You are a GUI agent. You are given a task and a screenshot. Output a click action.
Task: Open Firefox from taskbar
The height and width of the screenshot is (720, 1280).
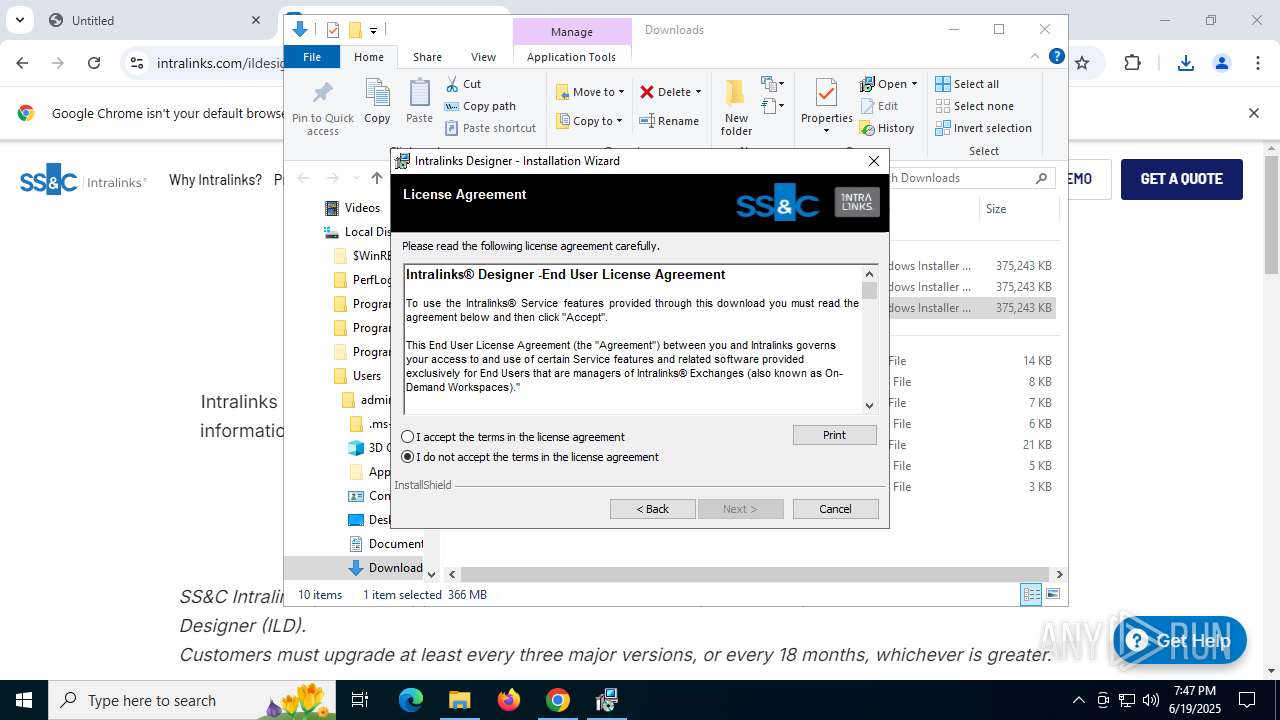(509, 700)
